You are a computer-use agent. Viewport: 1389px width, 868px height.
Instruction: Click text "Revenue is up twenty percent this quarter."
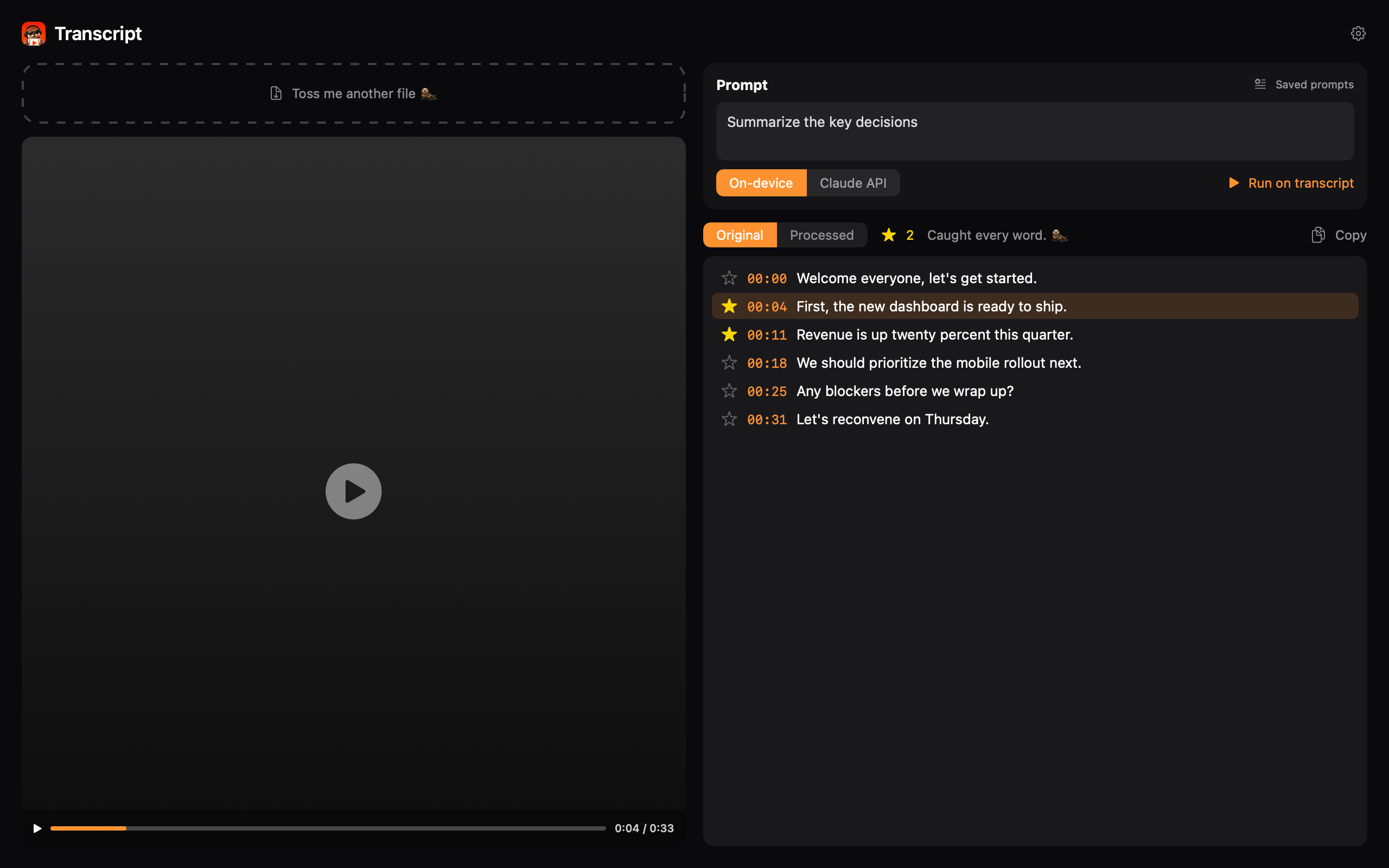934,334
